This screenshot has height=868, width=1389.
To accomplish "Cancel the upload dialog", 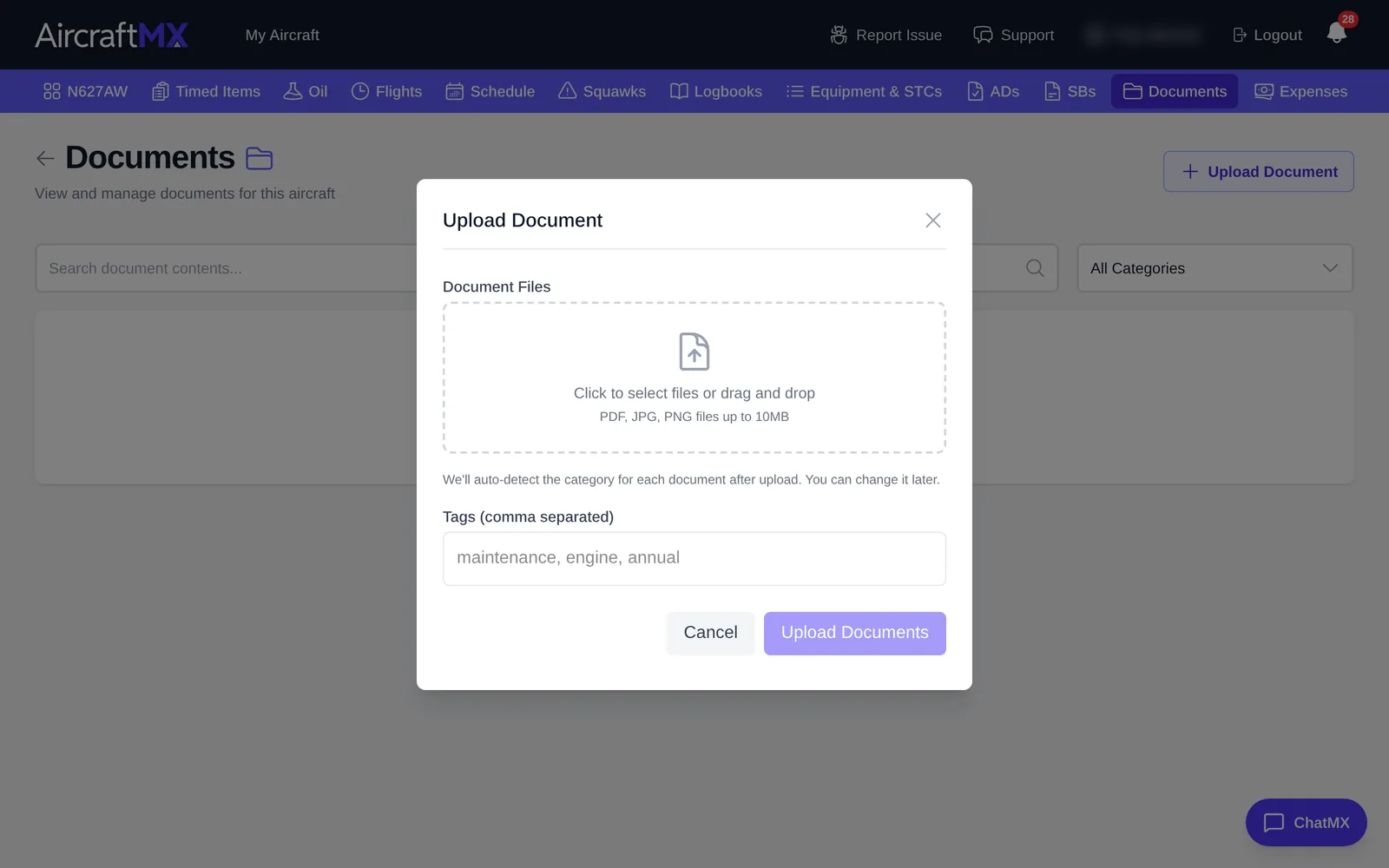I will [711, 633].
